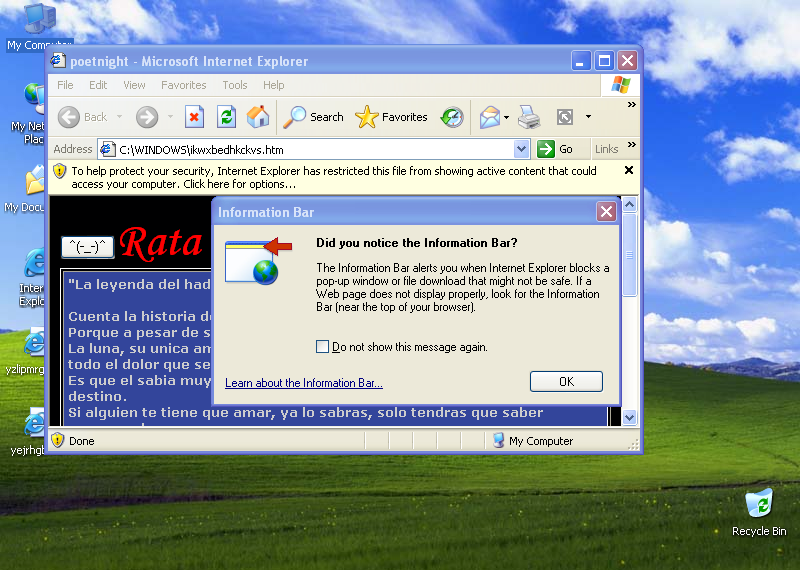Expand the Links bar chevron
Image resolution: width=800 pixels, height=570 pixels.
(632, 145)
